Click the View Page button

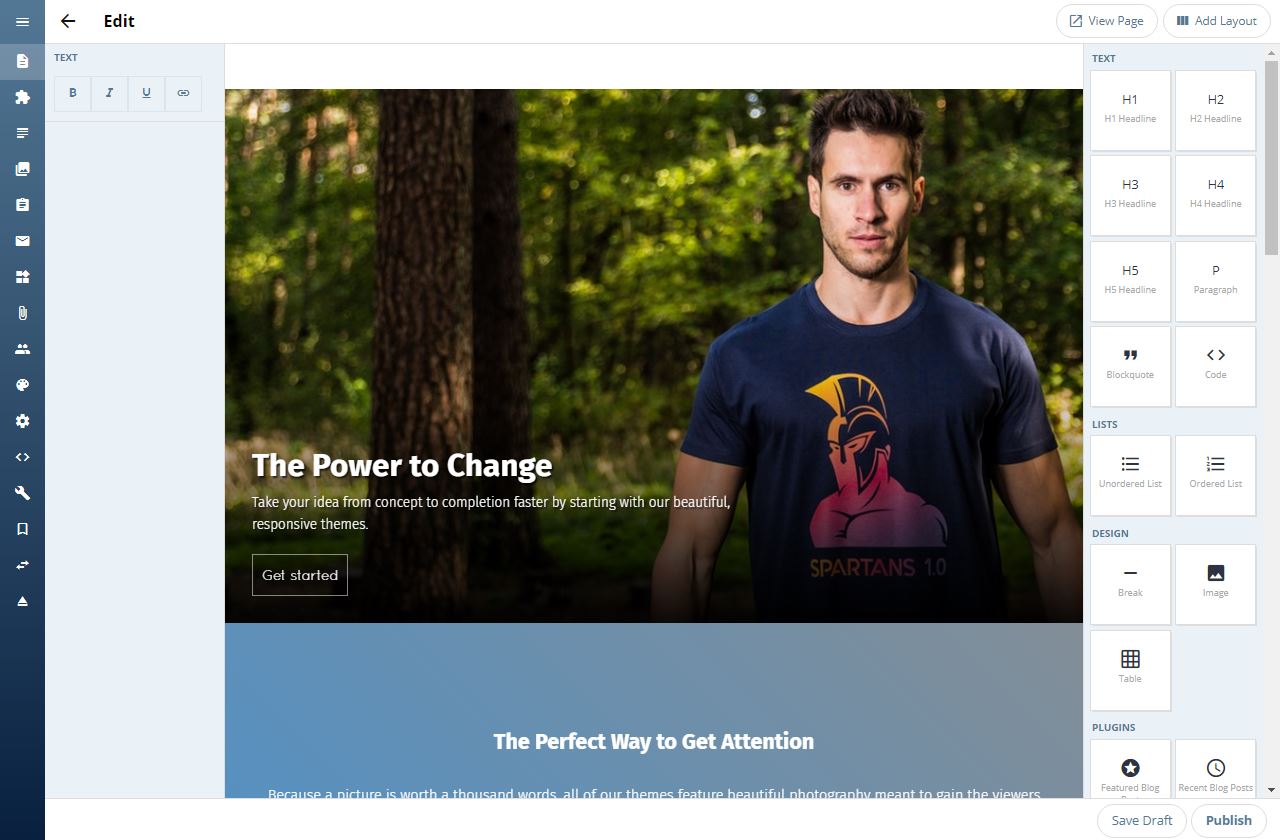click(x=1107, y=21)
